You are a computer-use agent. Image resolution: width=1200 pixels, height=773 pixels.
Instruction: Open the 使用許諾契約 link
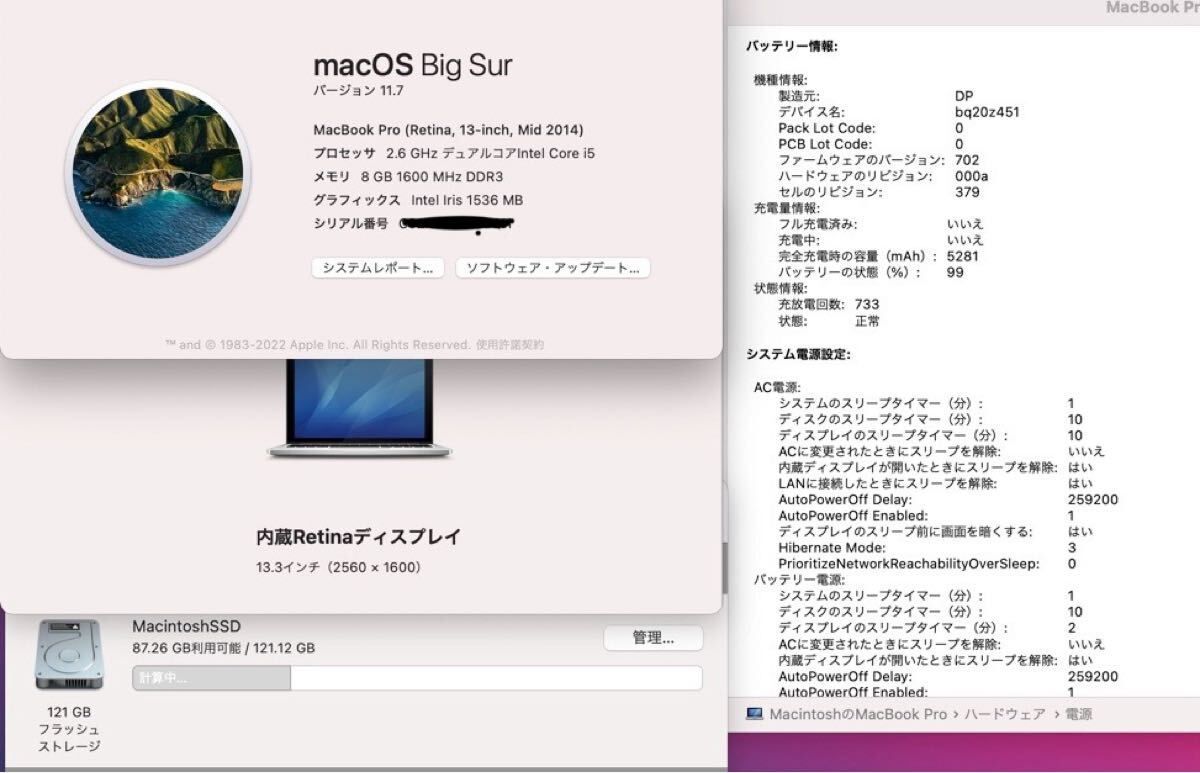tap(510, 344)
